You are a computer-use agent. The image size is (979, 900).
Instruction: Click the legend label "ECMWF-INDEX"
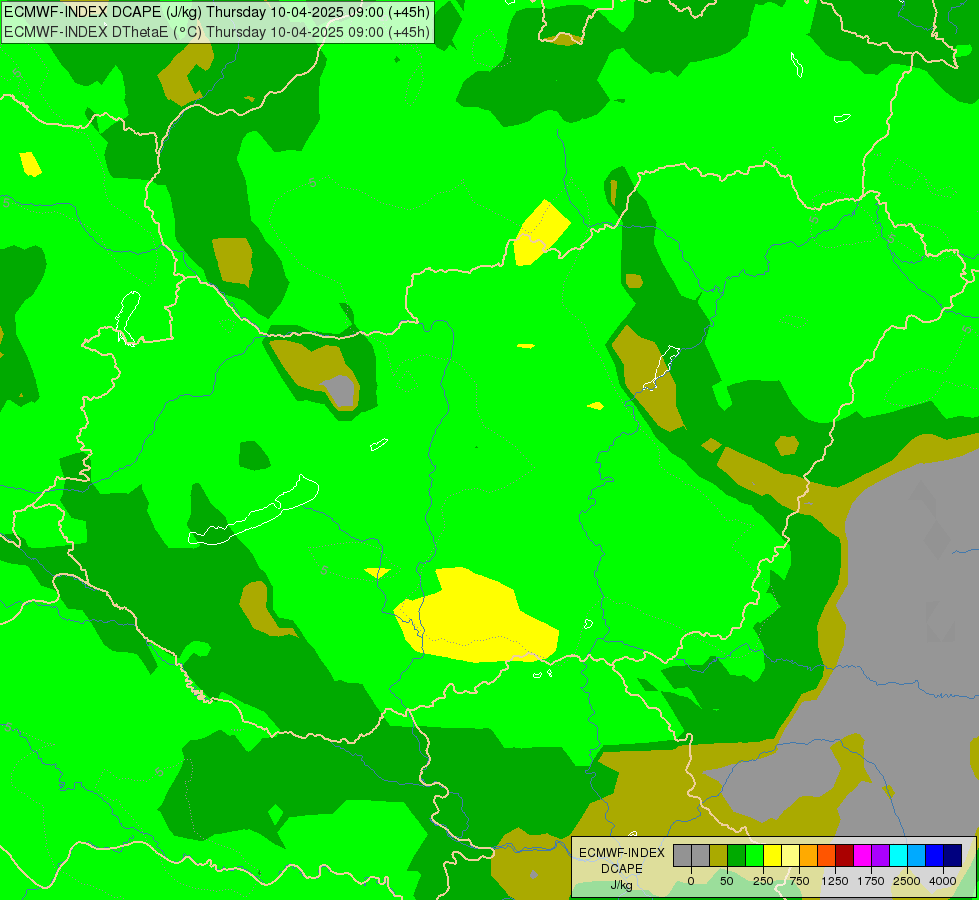click(622, 853)
